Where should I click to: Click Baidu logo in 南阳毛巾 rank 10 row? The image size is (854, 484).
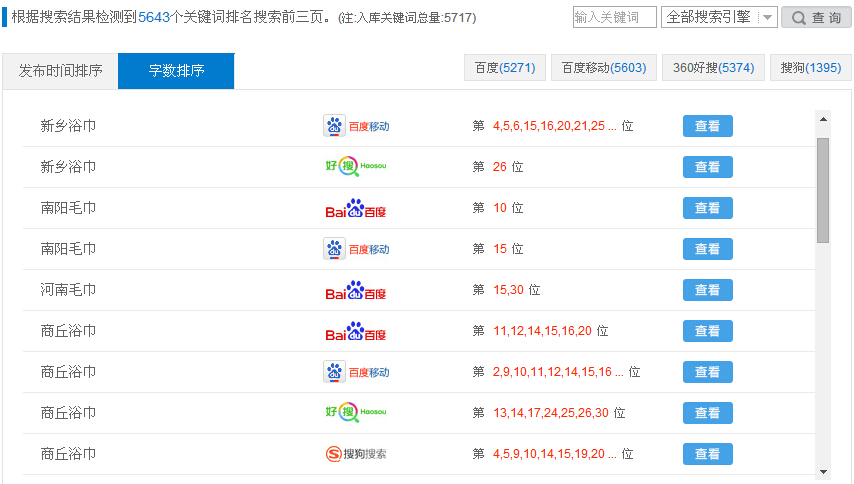(356, 208)
